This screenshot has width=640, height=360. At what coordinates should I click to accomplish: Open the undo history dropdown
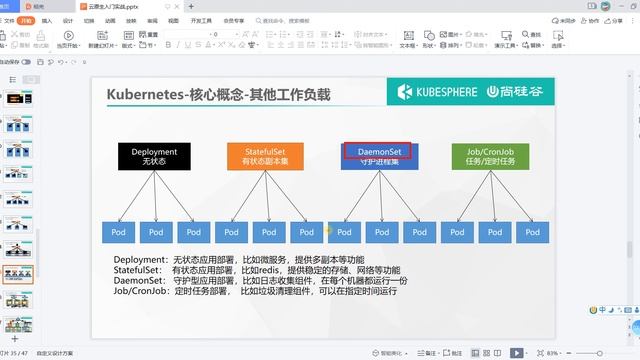click(66, 62)
